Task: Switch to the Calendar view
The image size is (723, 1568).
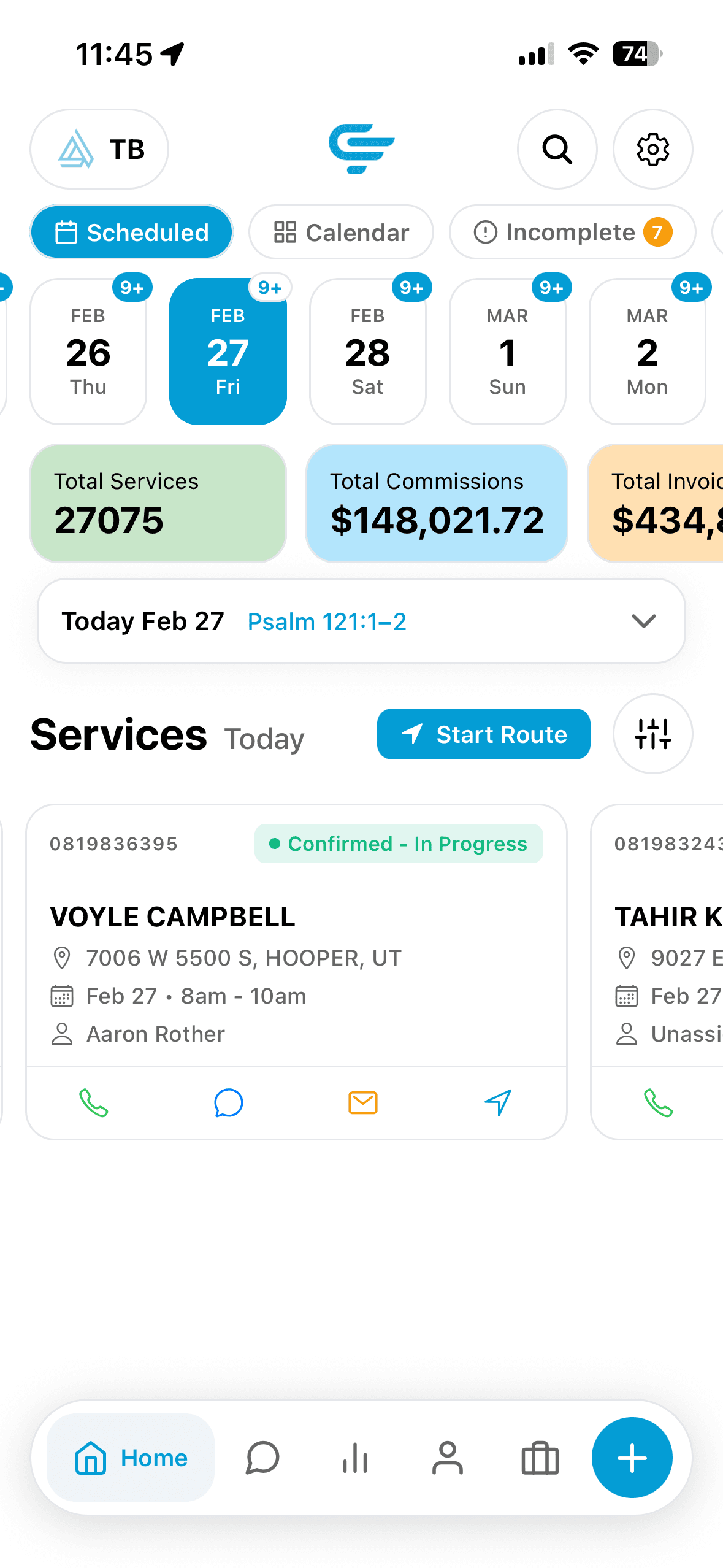Action: (341, 232)
